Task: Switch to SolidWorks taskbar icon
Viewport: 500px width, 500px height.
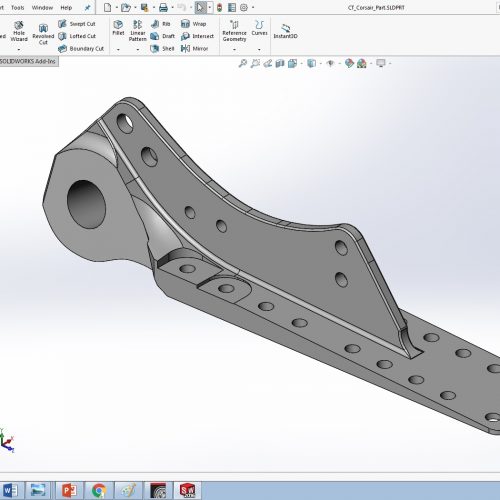Action: coord(187,491)
